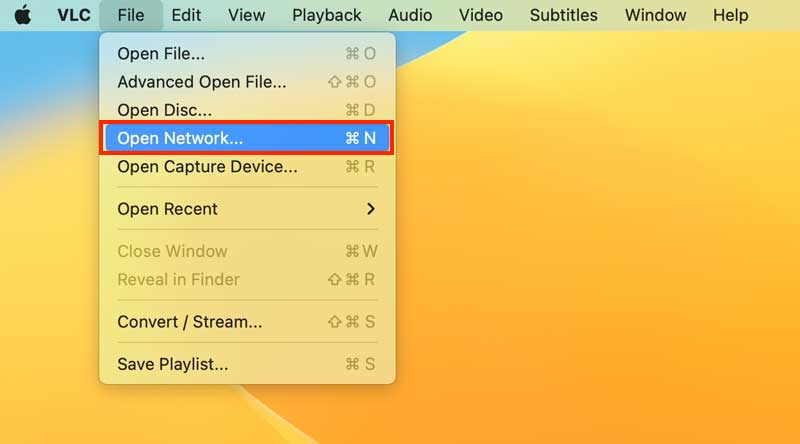The image size is (800, 444).
Task: Choose Open File... from the menu
Action: click(x=161, y=53)
